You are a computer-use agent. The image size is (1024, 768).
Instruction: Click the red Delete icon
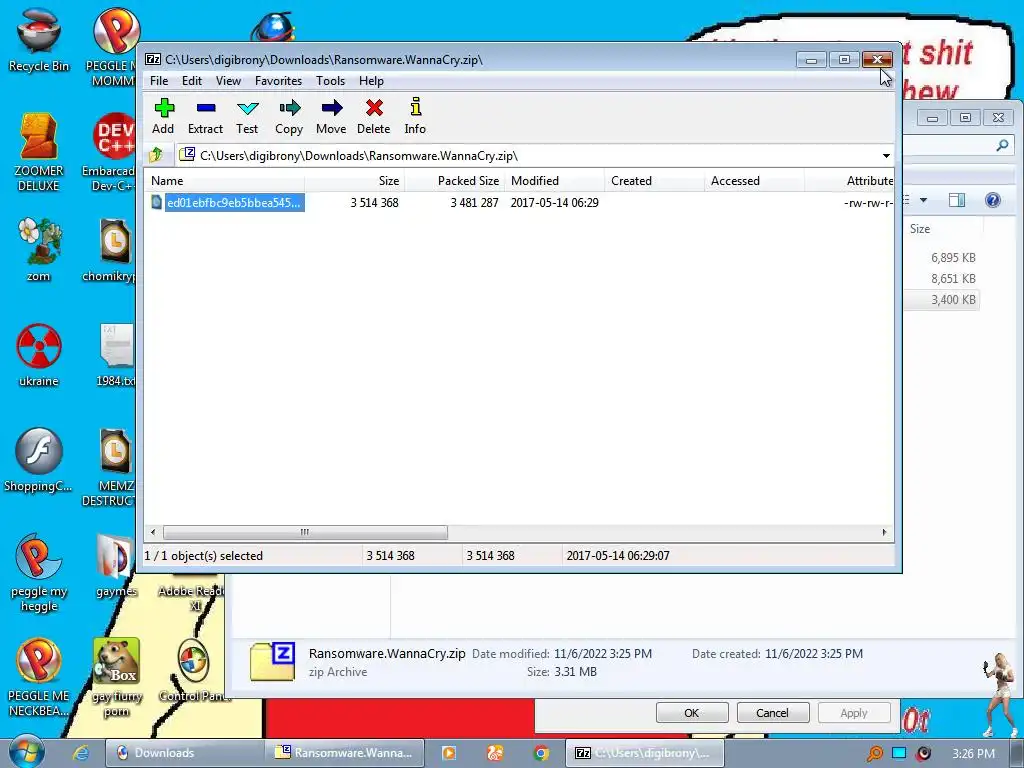374,116
